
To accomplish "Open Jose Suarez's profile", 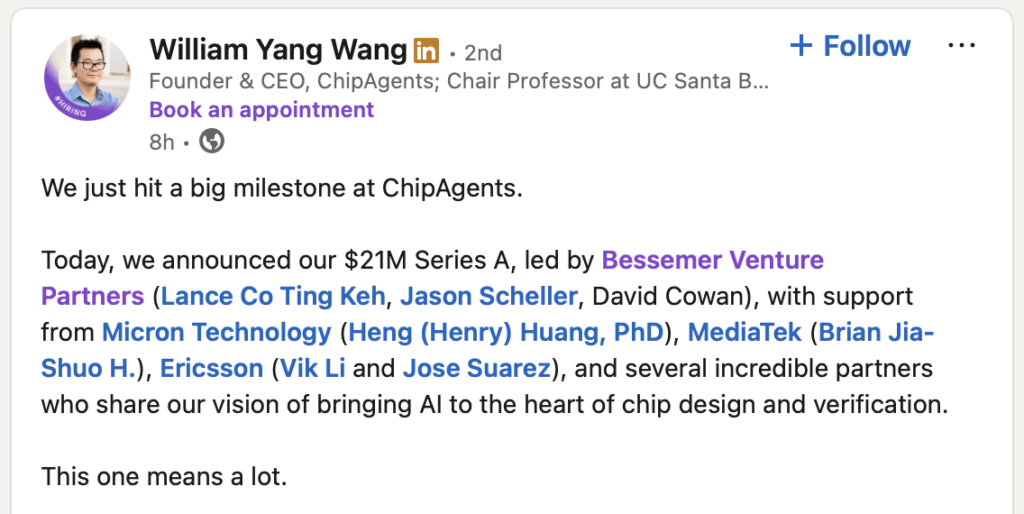I will [x=476, y=368].
